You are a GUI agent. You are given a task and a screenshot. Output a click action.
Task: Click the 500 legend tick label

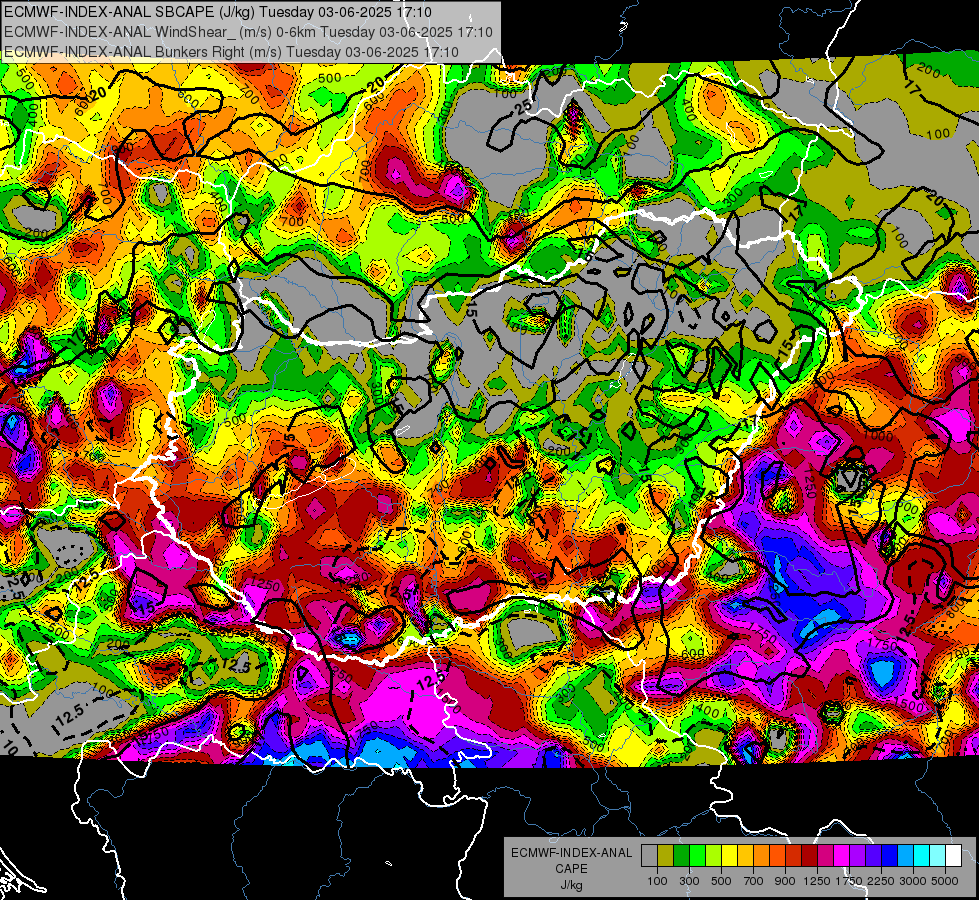(721, 881)
